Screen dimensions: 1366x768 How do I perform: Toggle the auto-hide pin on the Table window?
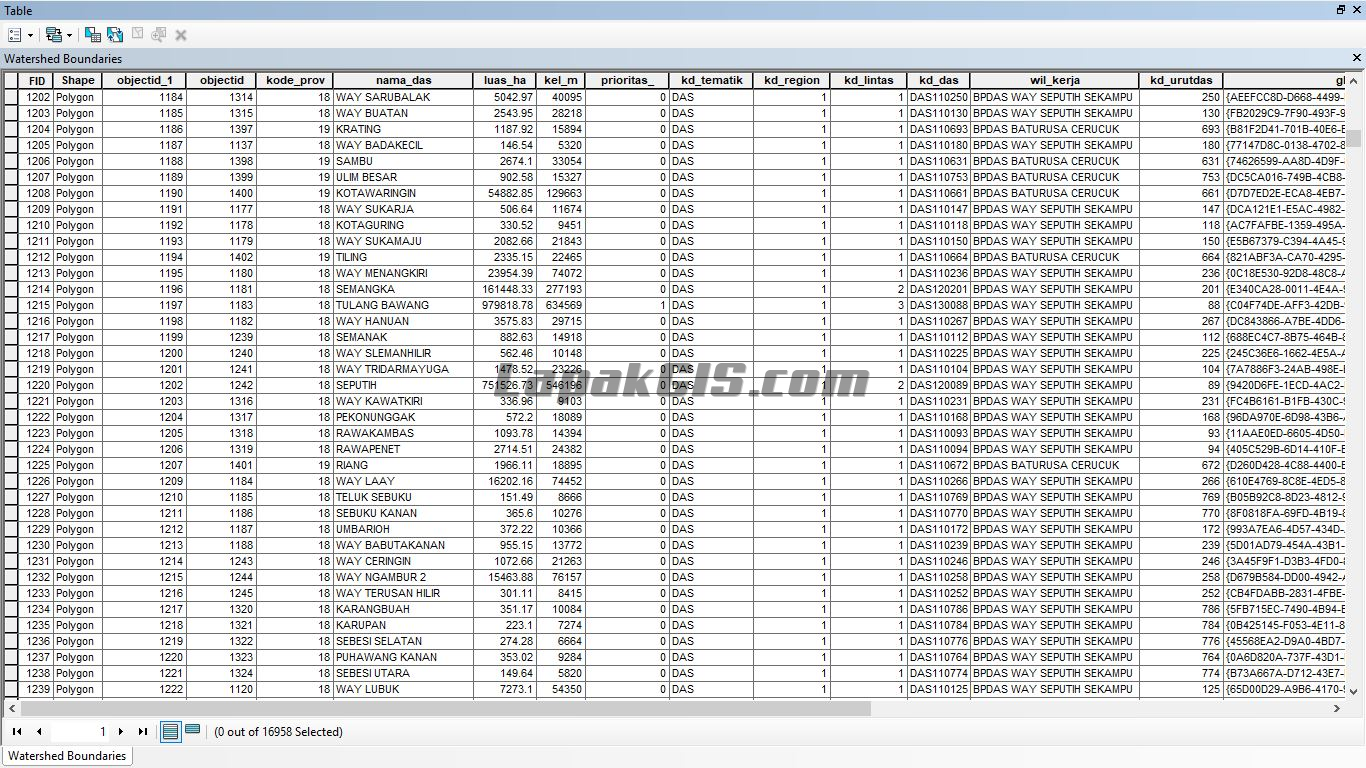click(x=1340, y=10)
